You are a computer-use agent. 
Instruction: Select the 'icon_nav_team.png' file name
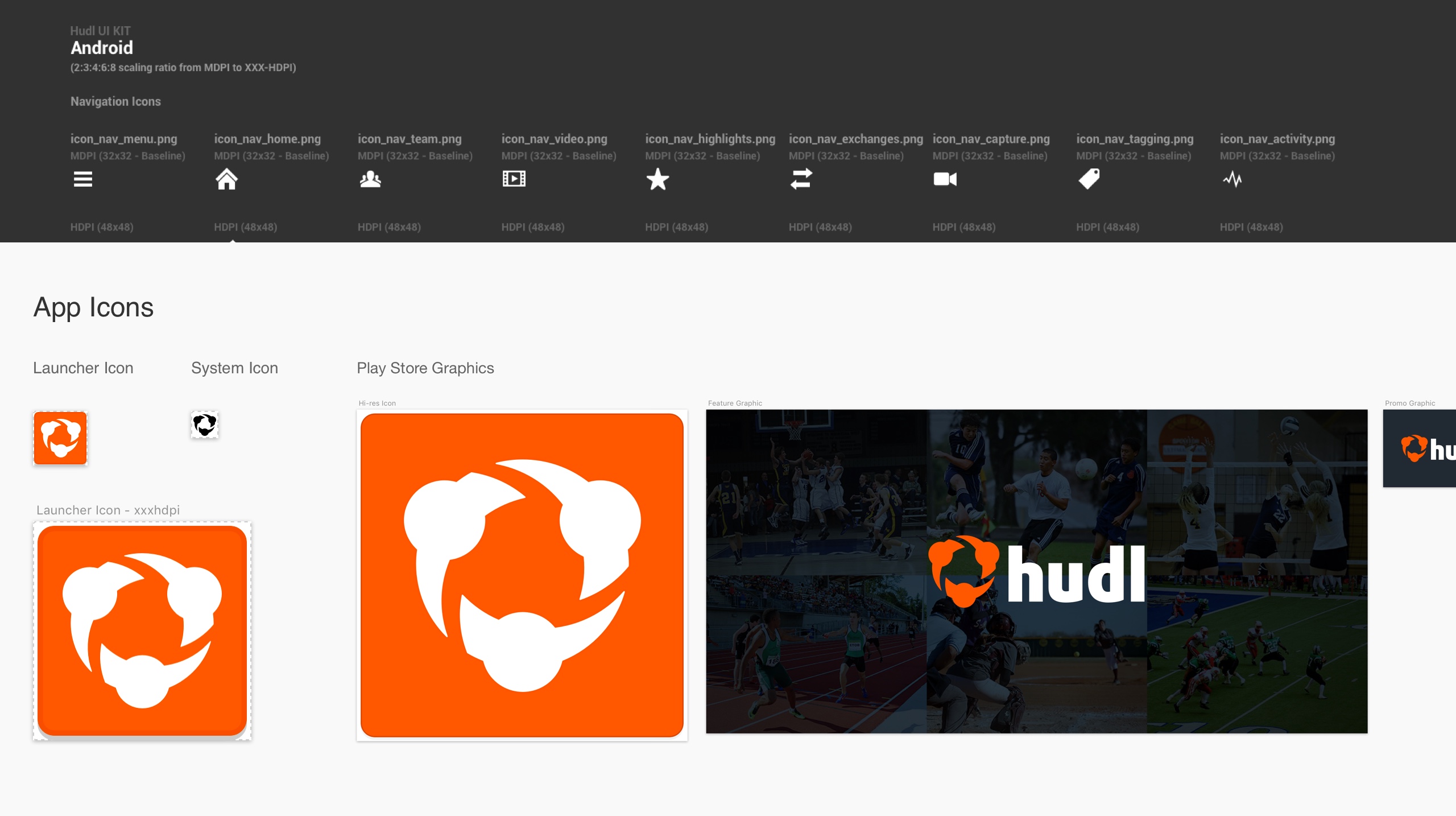click(x=409, y=139)
